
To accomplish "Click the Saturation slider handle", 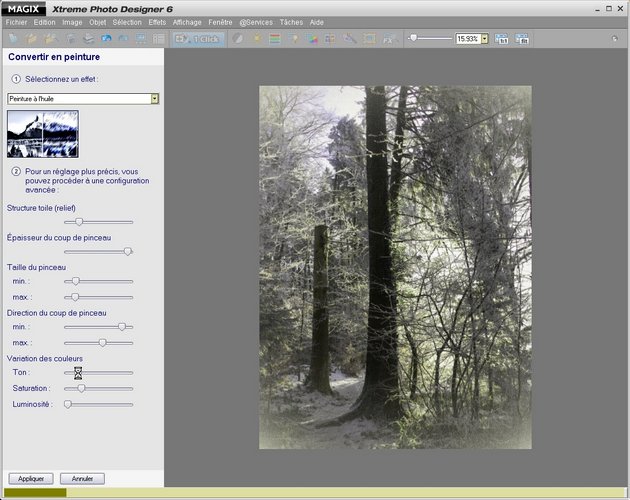I will (82, 388).
